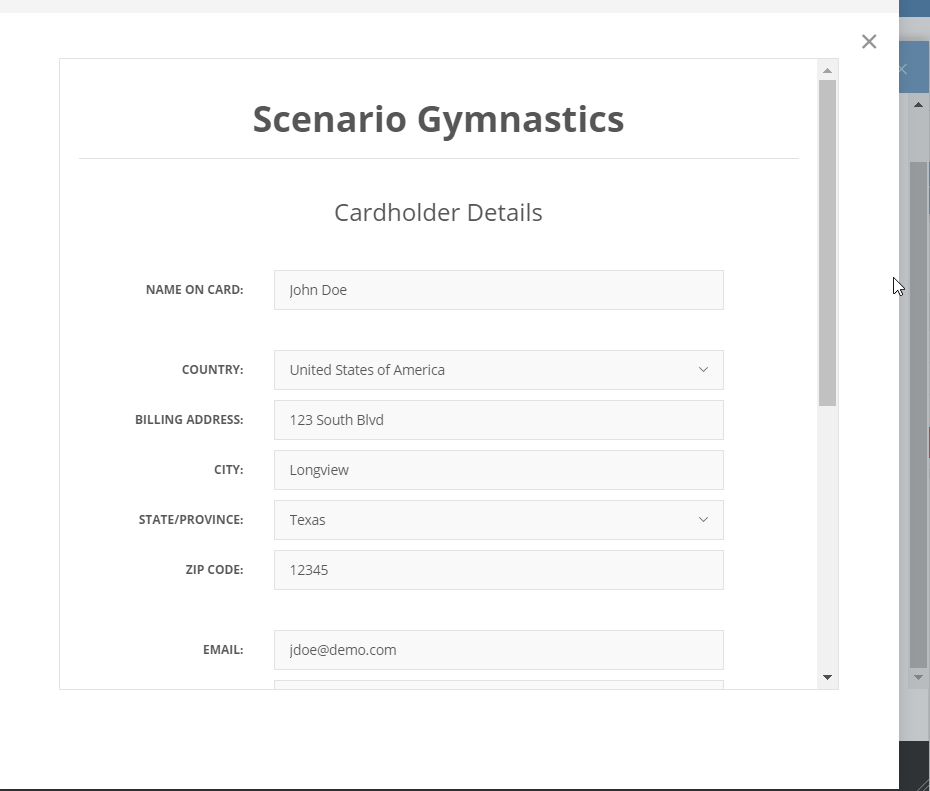Click the form panel's scroll-up arrow
930x791 pixels.
click(x=827, y=71)
